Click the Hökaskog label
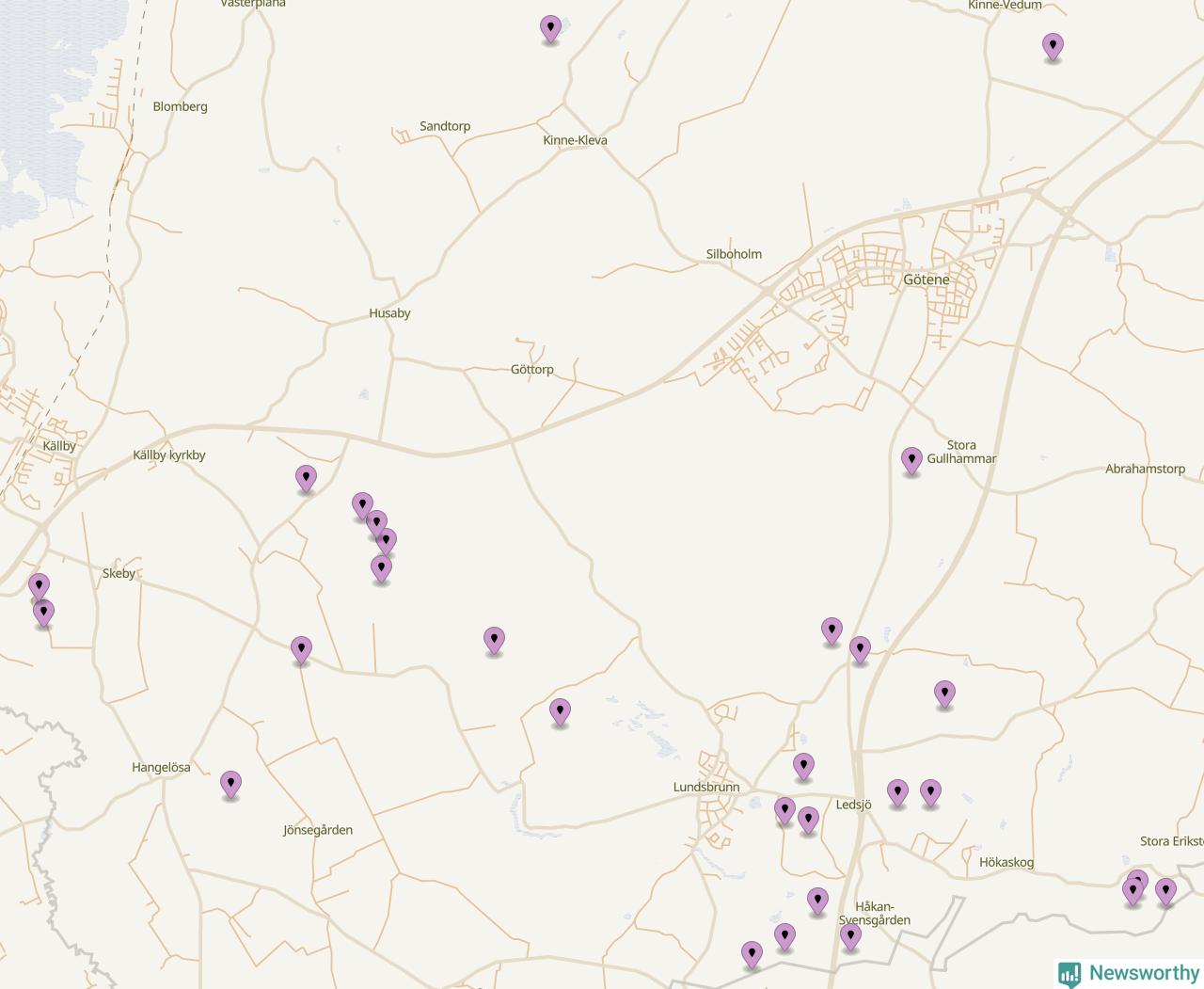This screenshot has height=989, width=1204. point(1006,862)
